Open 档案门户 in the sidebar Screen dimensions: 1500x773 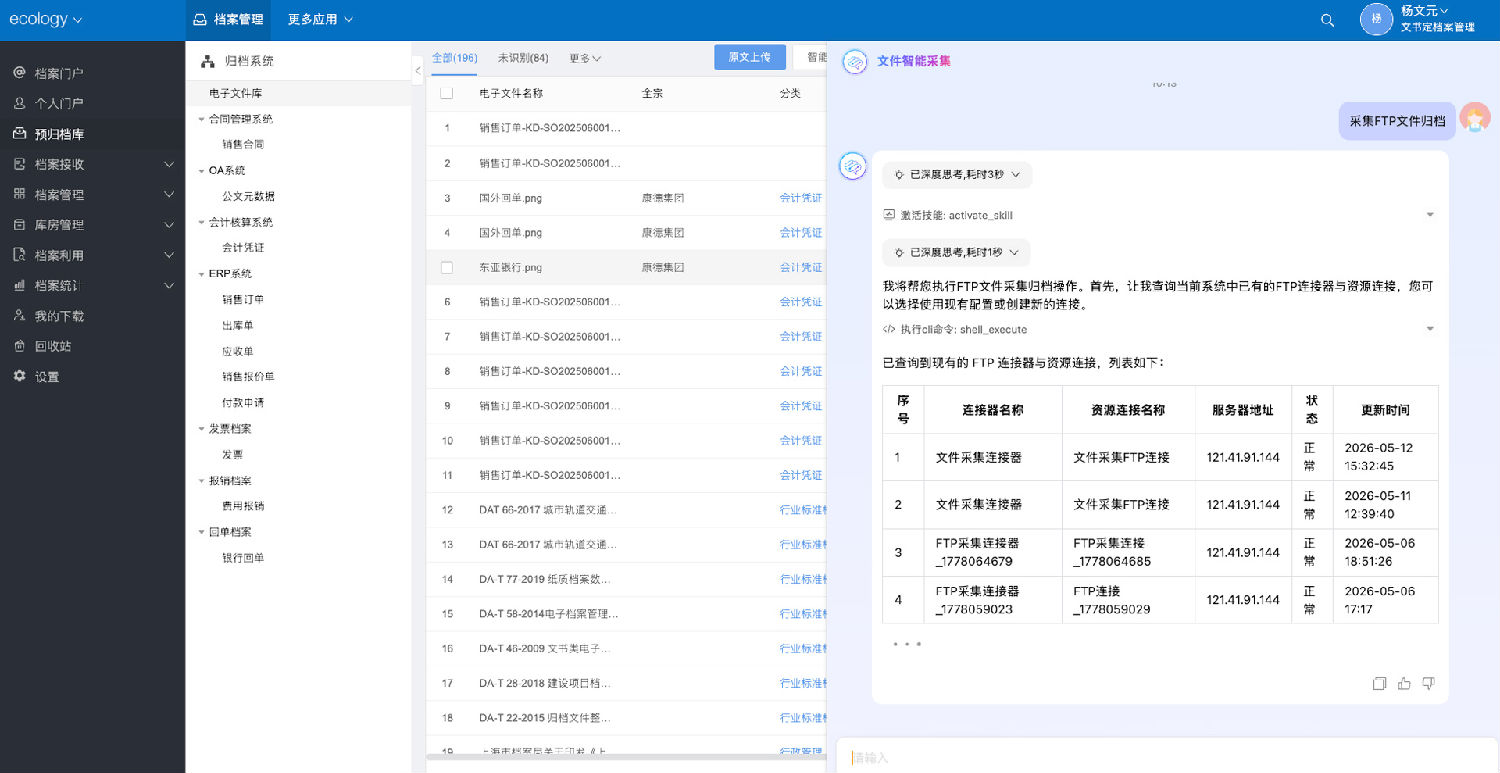59,73
